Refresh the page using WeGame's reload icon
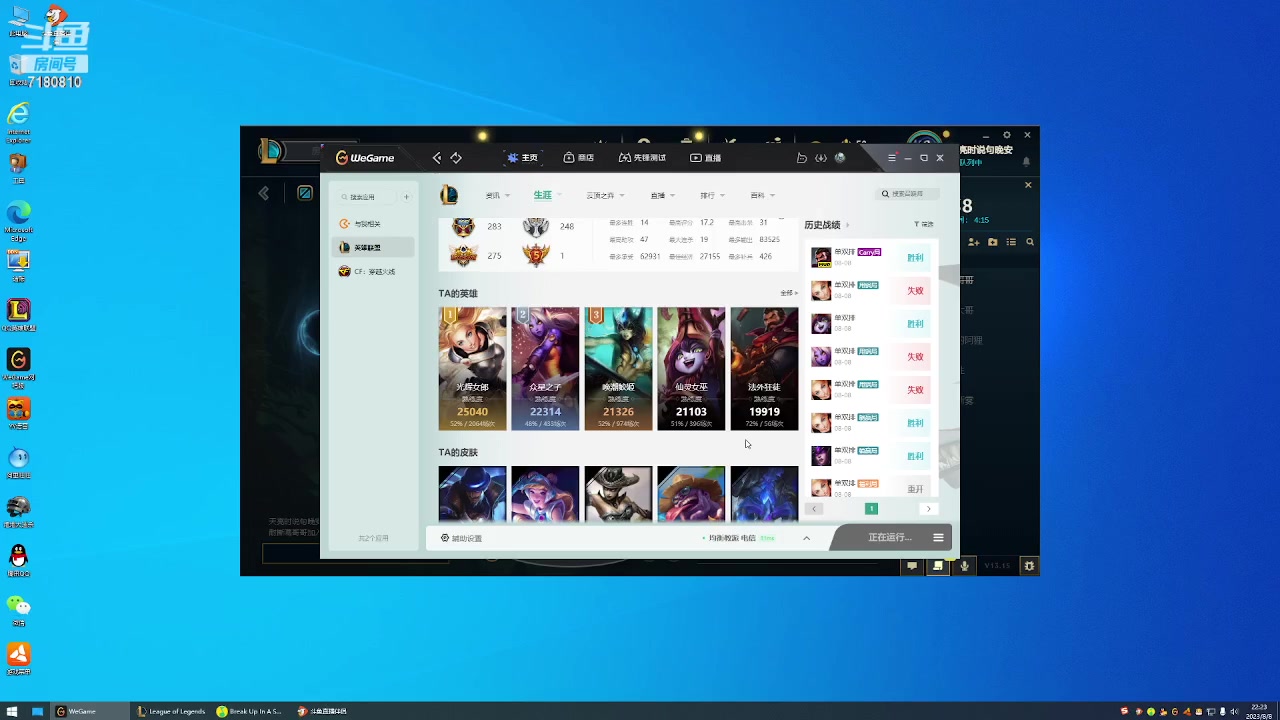The width and height of the screenshot is (1280, 720). tap(456, 158)
